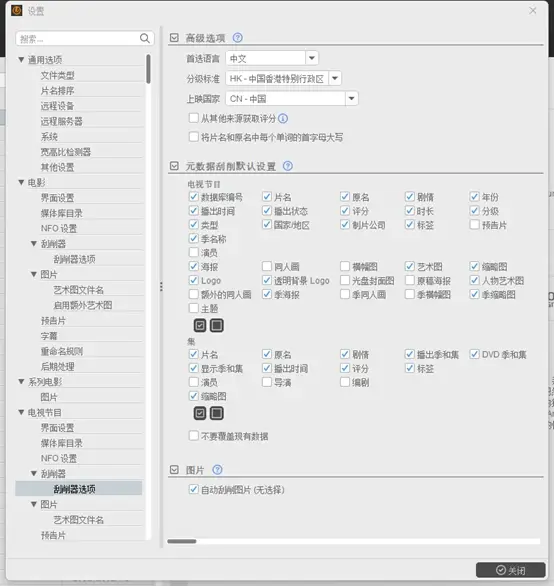Select 重命名规则 in the settings tree
554x586 pixels.
[62, 351]
